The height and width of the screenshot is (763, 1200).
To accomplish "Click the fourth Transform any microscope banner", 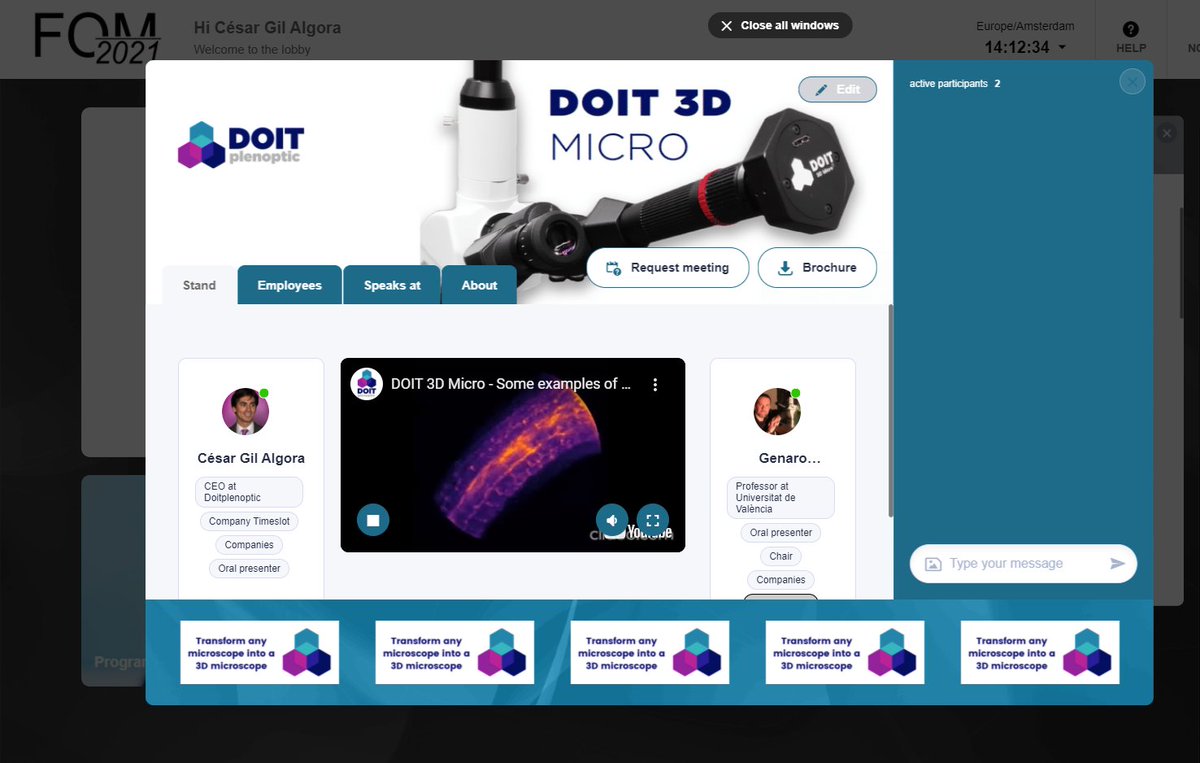I will click(845, 652).
